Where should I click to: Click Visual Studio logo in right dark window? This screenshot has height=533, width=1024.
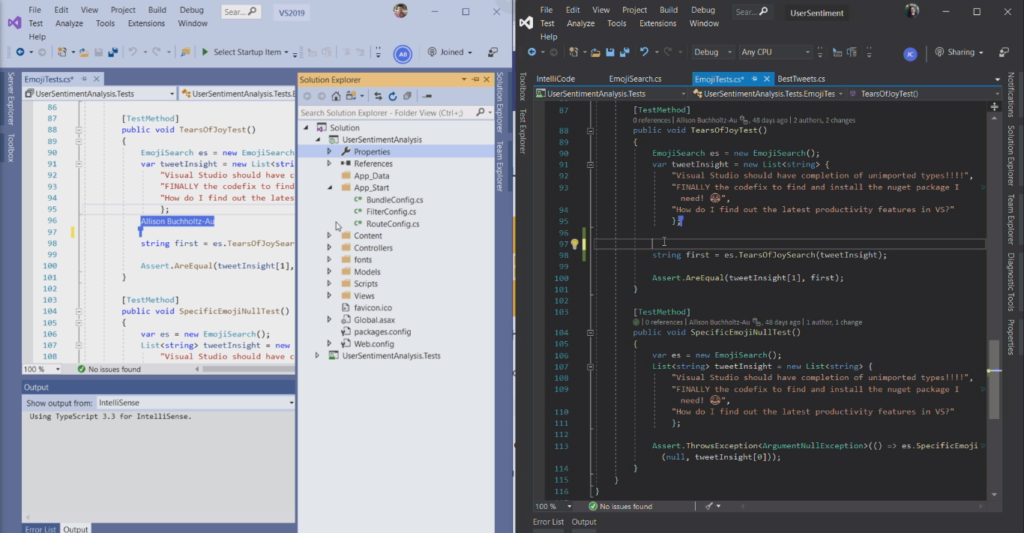526,23
